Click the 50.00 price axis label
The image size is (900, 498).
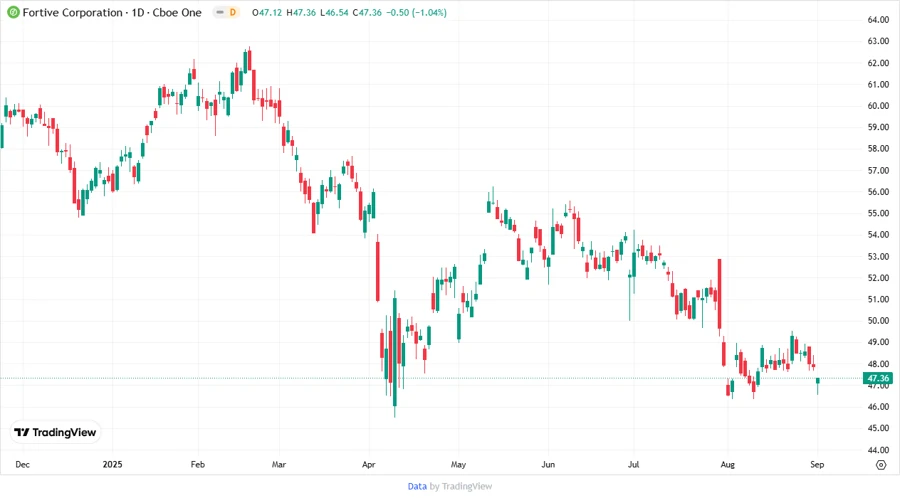click(878, 321)
